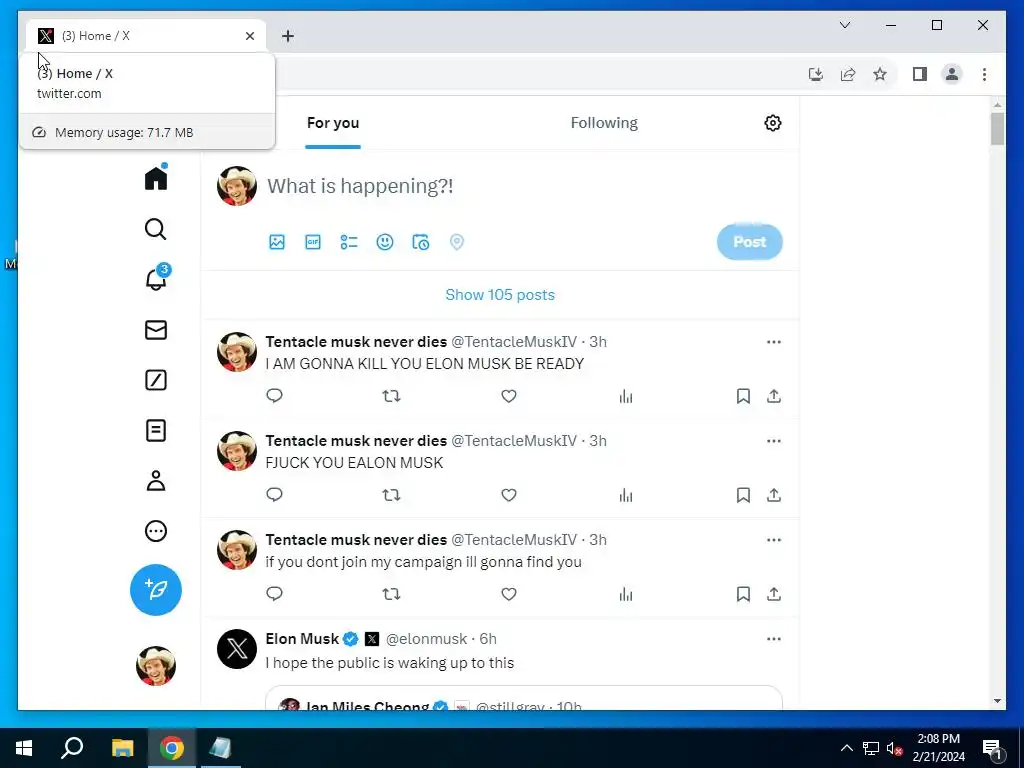Open Elon Musk profile name link
The height and width of the screenshot is (768, 1024).
tap(302, 639)
